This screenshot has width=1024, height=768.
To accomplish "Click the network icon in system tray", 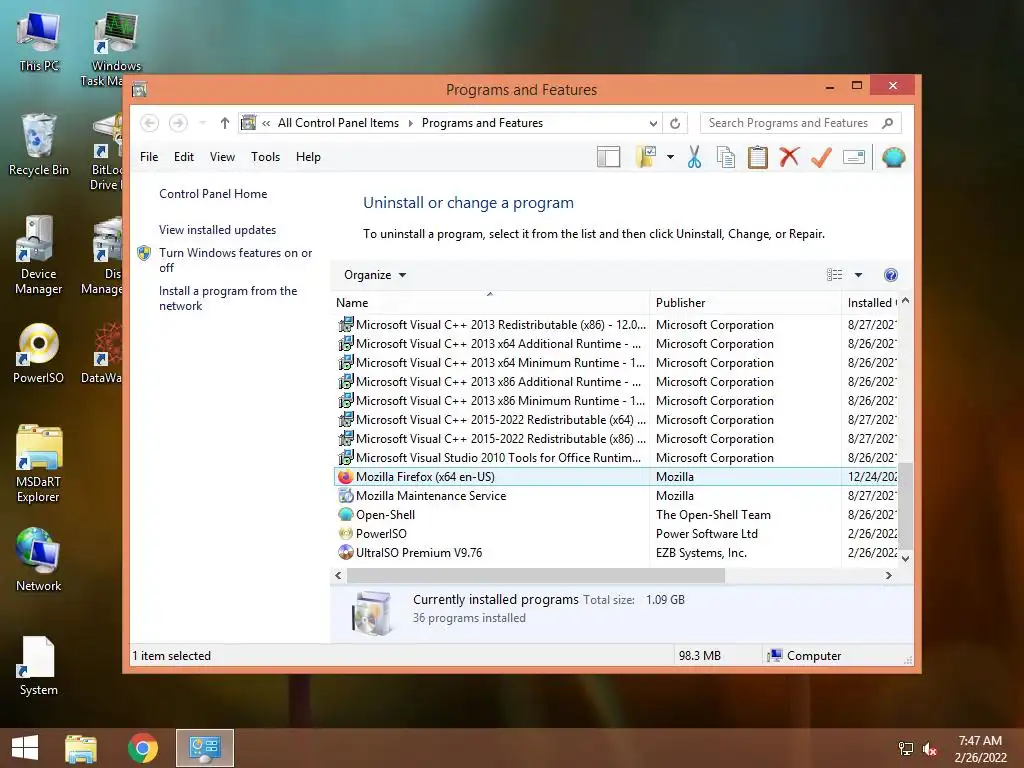I will point(906,748).
